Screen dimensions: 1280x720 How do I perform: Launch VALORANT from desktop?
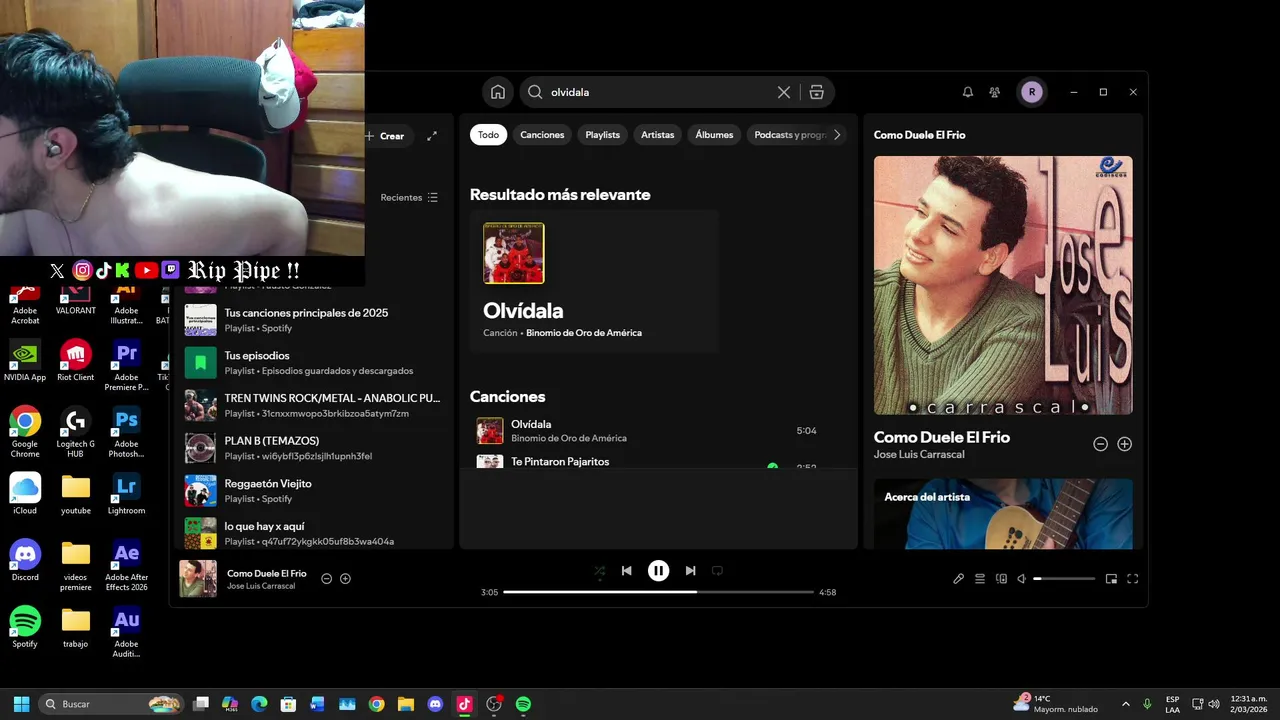[x=75, y=299]
